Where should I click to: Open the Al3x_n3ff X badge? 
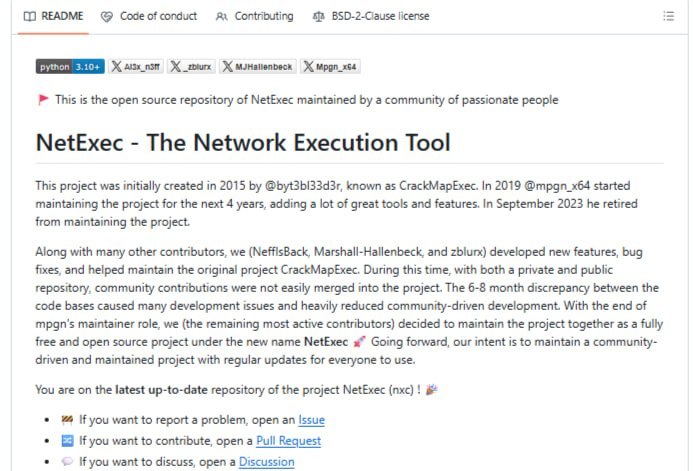click(x=136, y=67)
